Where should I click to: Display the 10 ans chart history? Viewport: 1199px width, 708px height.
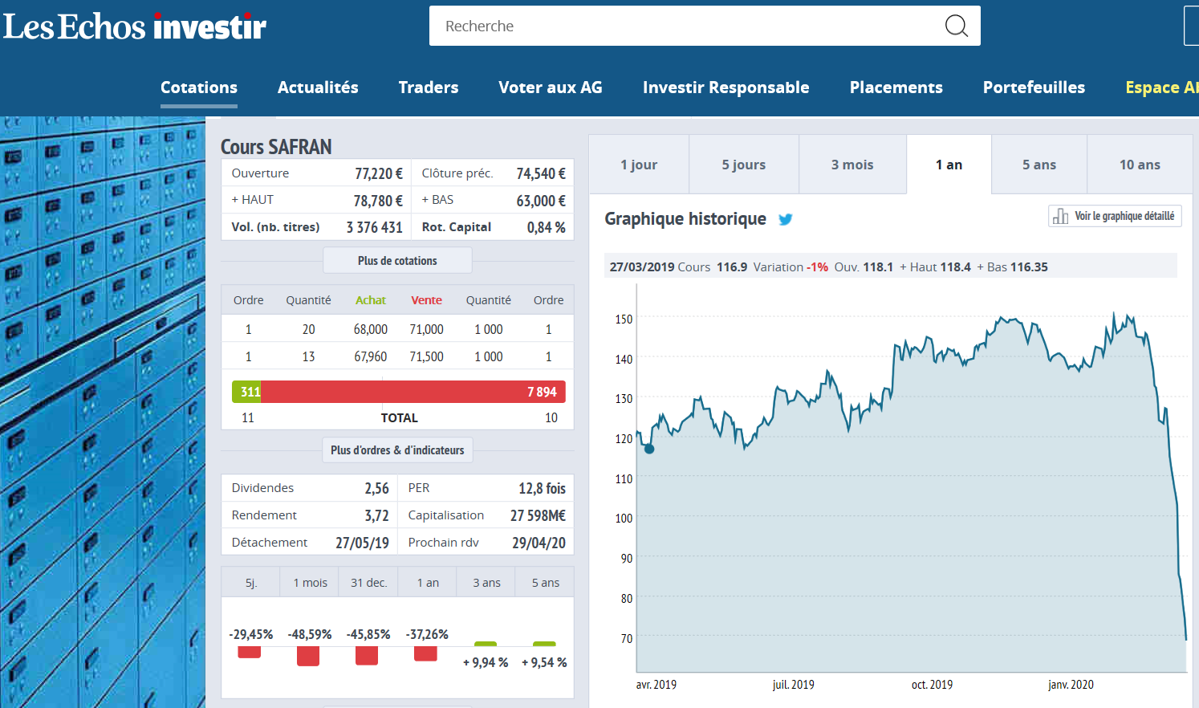[1140, 165]
